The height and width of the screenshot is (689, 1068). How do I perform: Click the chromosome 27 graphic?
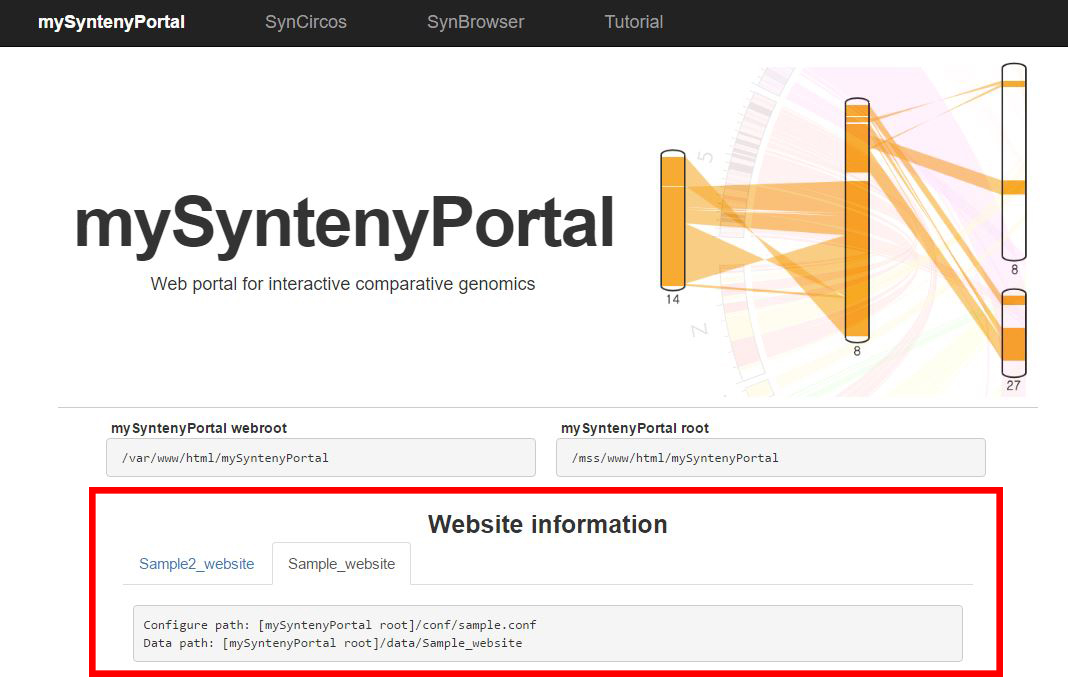(1014, 333)
